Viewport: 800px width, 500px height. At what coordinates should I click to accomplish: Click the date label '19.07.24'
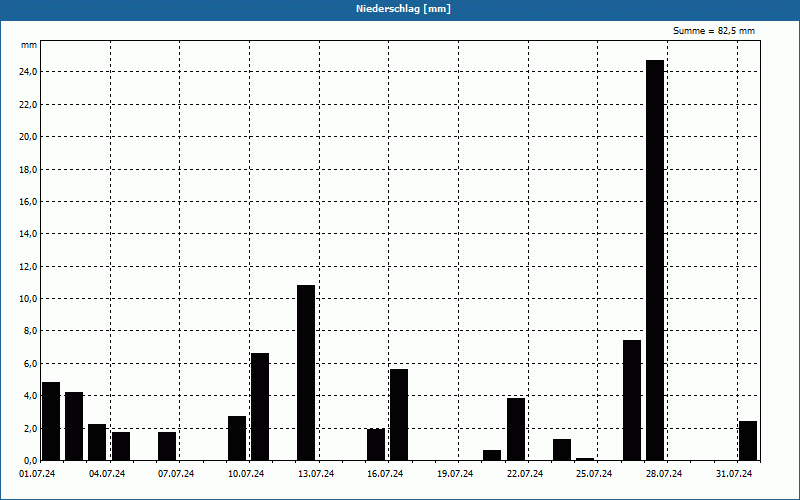455,474
